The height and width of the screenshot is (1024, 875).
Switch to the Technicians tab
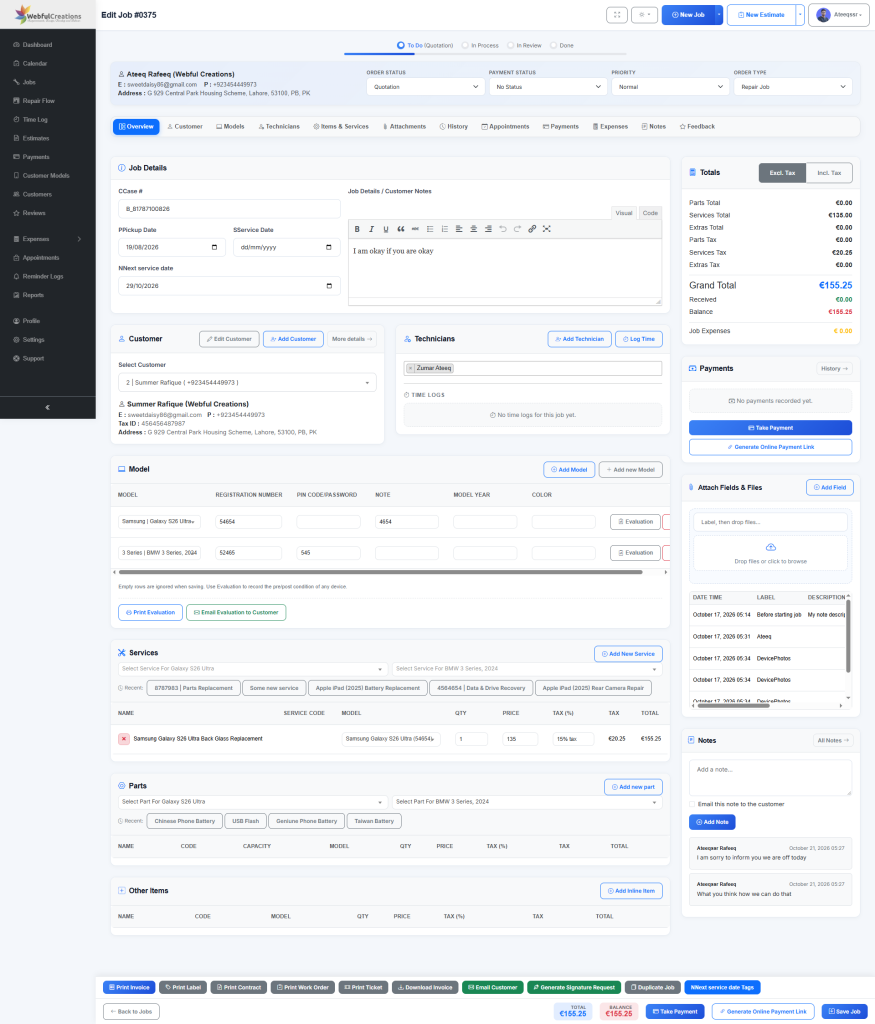[279, 127]
